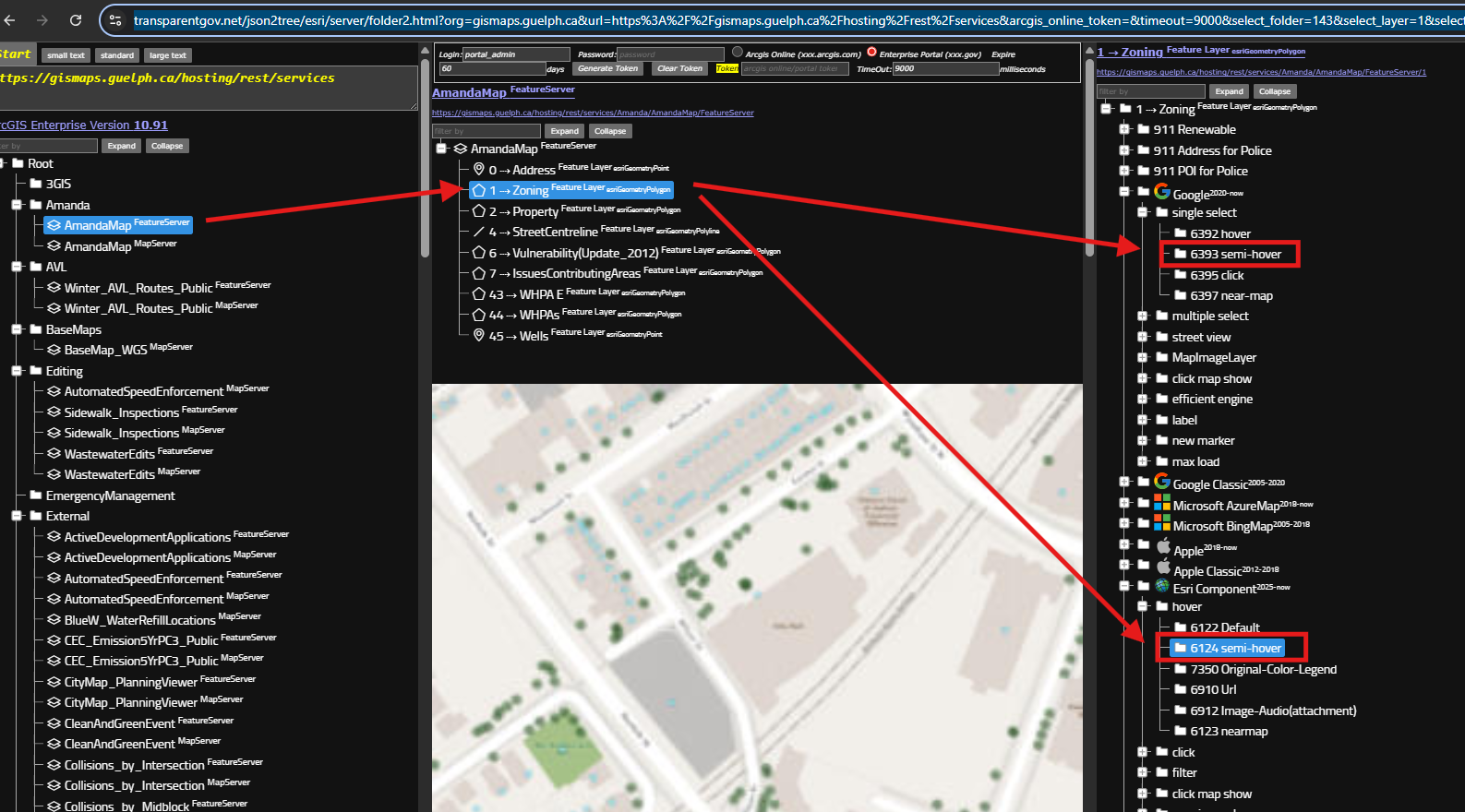The width and height of the screenshot is (1465, 812).
Task: Click the Apple logo beside Apple Classic
Action: (x=1163, y=567)
